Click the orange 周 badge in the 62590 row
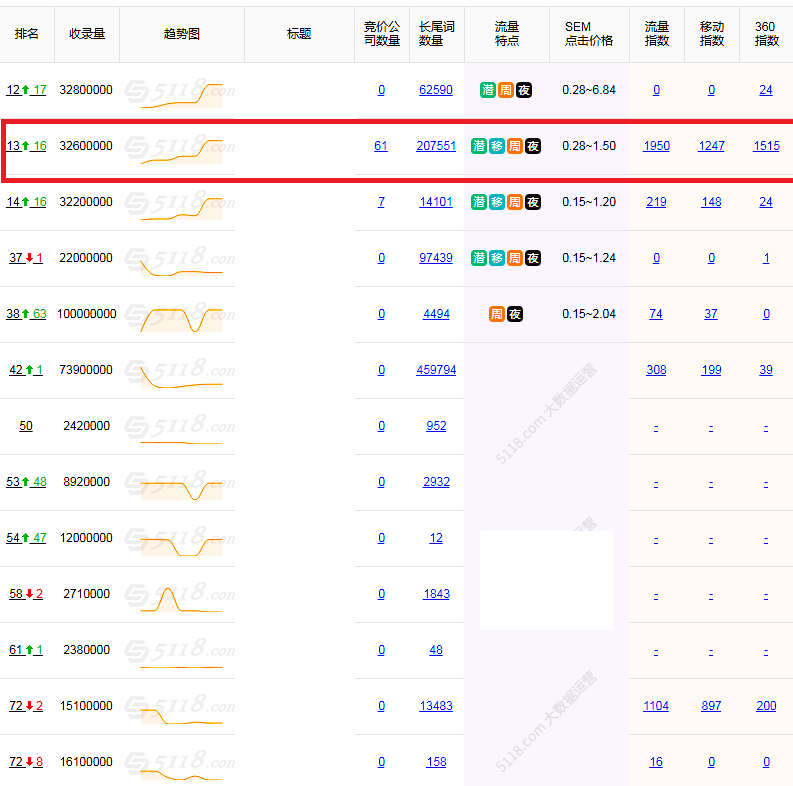 coord(506,90)
